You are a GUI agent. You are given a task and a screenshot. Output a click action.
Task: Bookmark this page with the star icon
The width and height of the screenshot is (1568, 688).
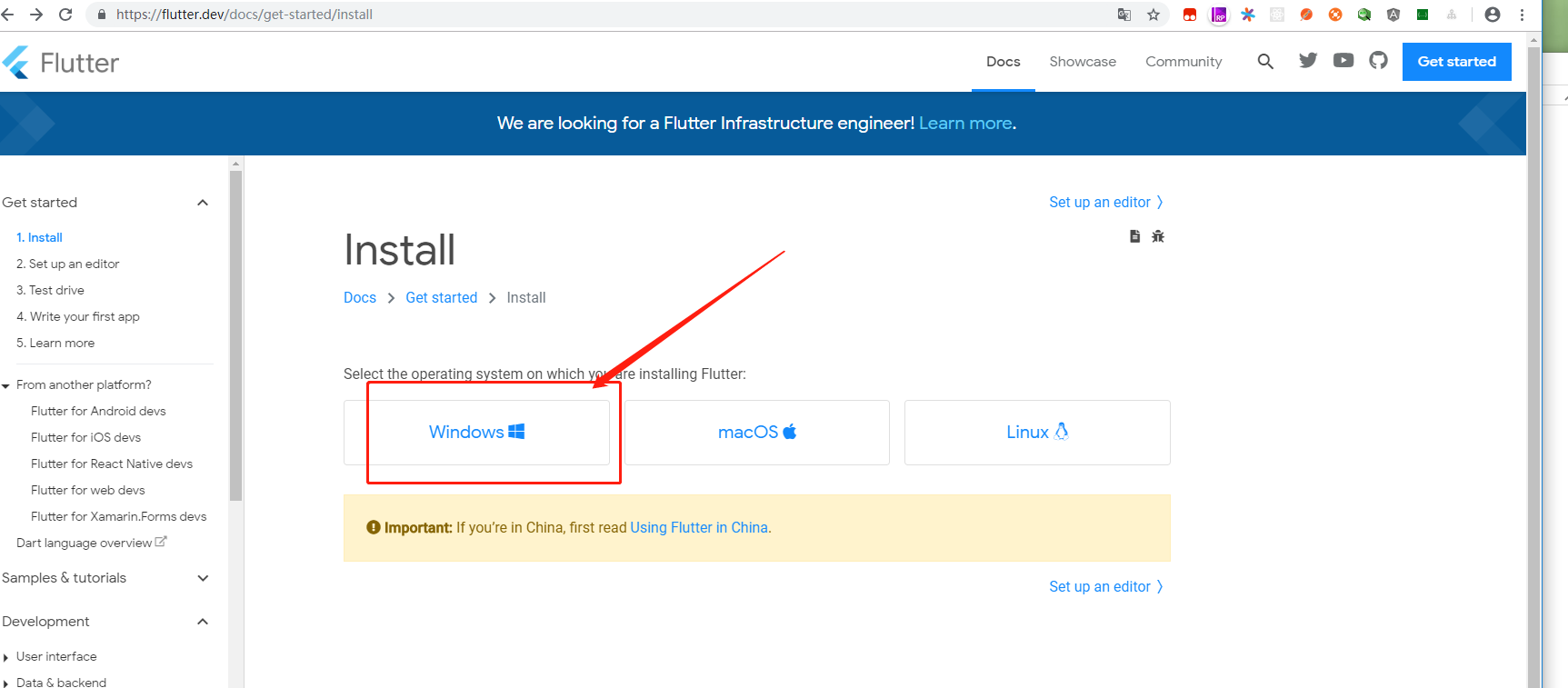tap(1154, 15)
